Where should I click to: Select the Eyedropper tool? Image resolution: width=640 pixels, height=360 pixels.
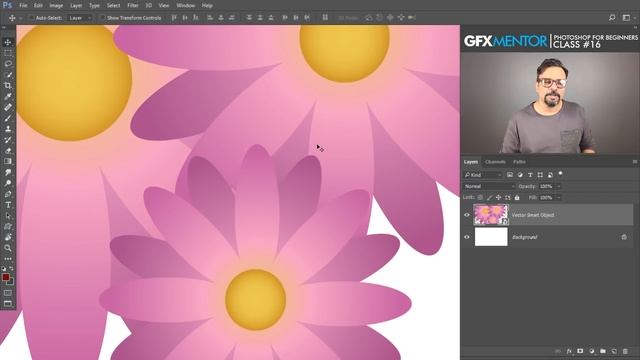point(8,96)
